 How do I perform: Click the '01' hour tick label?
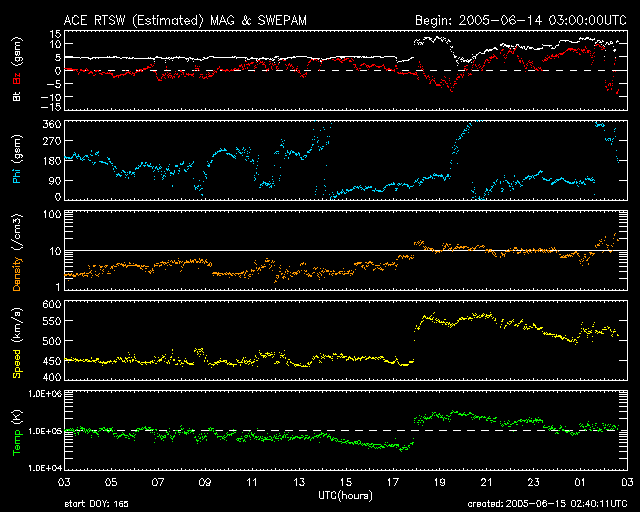(x=580, y=483)
